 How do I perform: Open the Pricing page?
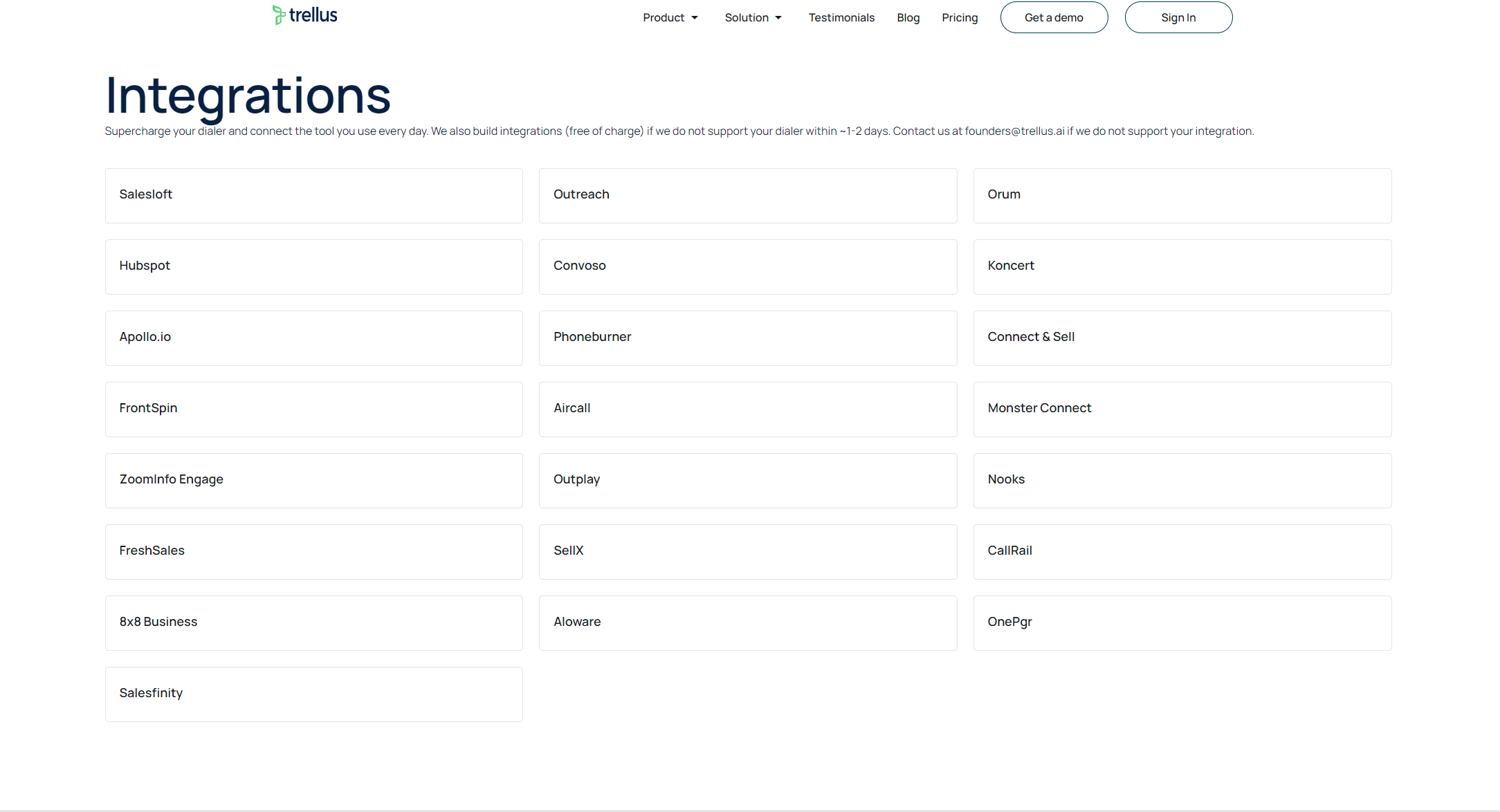(x=960, y=18)
